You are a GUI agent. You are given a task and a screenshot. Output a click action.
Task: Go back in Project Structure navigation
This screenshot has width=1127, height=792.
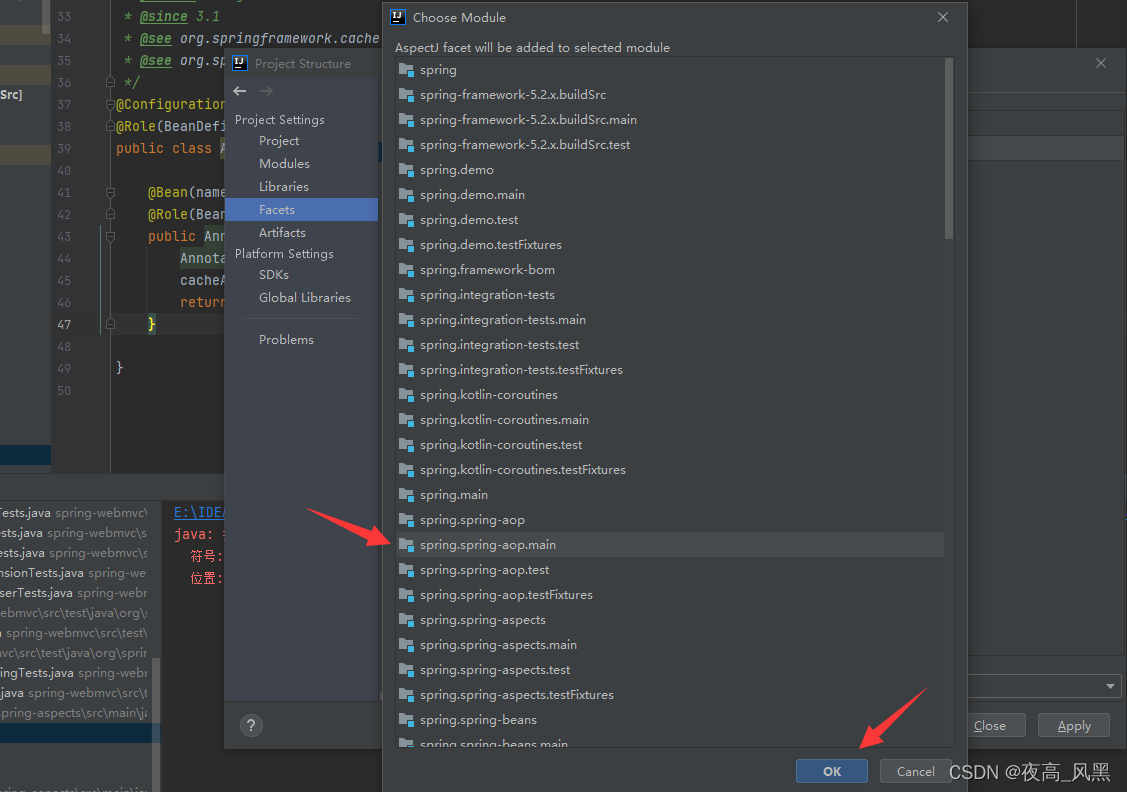(240, 91)
